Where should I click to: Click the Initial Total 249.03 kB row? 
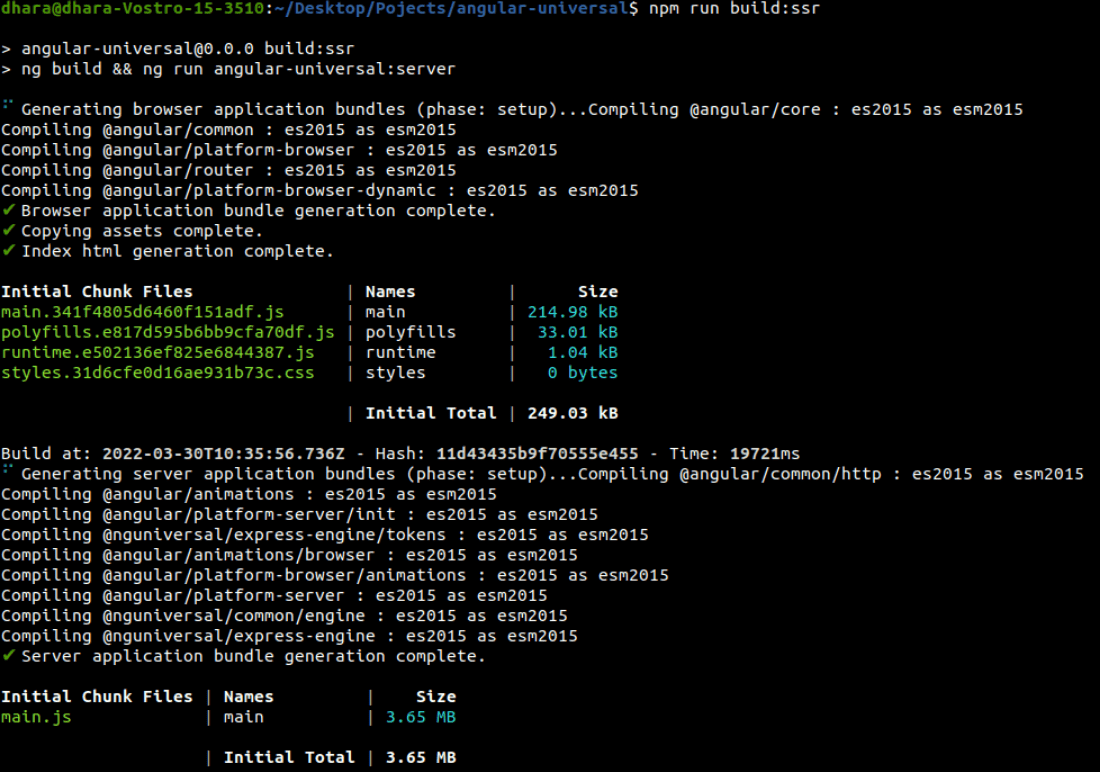492,413
